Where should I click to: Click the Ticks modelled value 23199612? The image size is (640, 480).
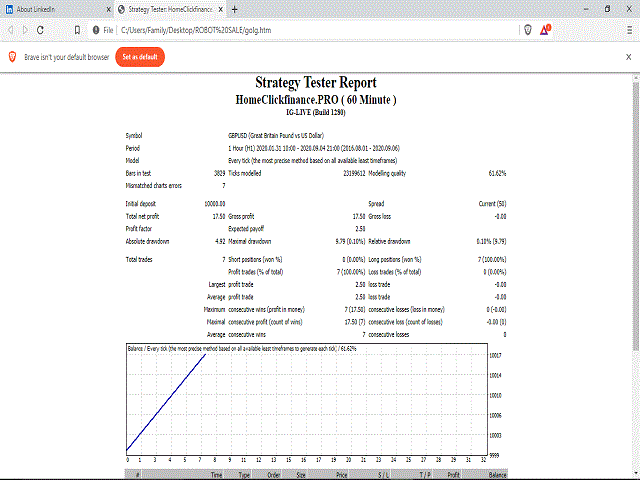pyautogui.click(x=354, y=173)
